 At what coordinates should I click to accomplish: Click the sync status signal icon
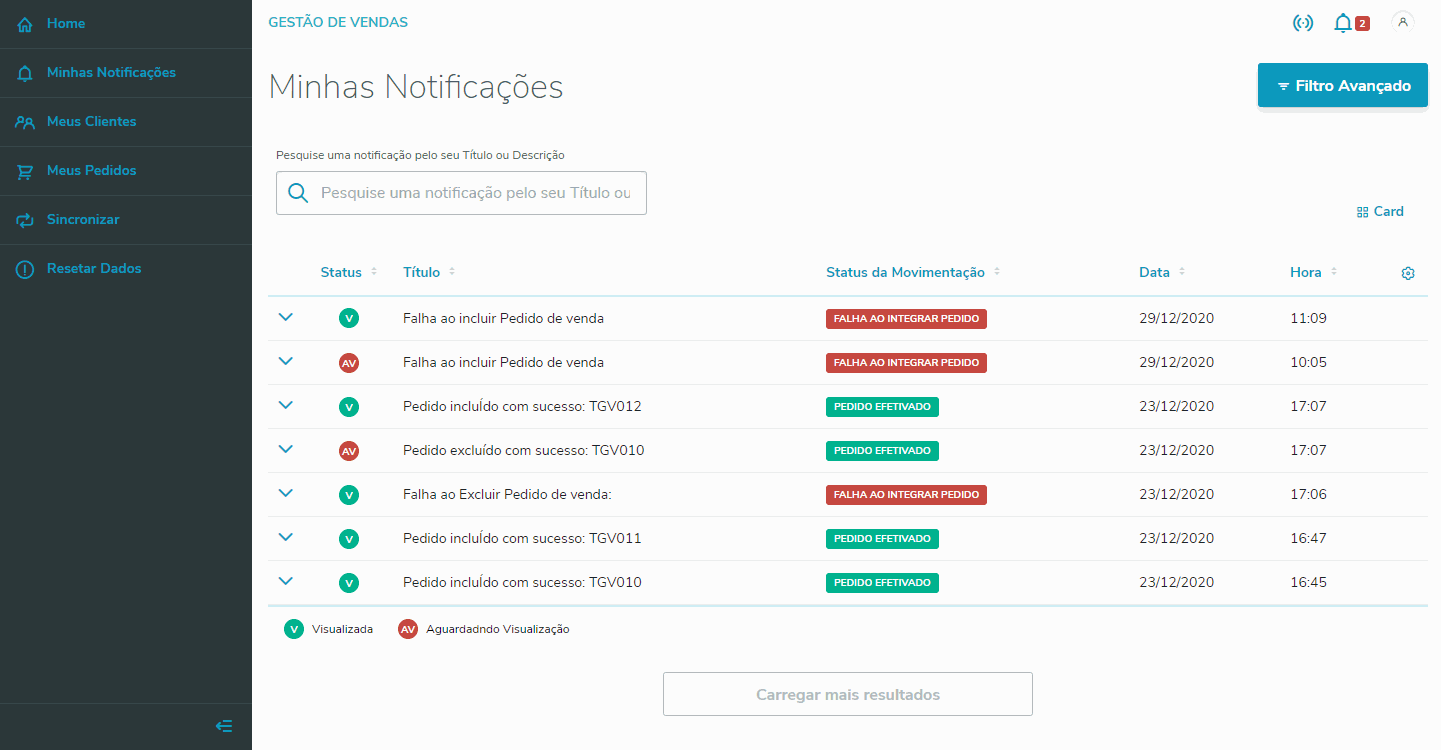coord(1303,23)
